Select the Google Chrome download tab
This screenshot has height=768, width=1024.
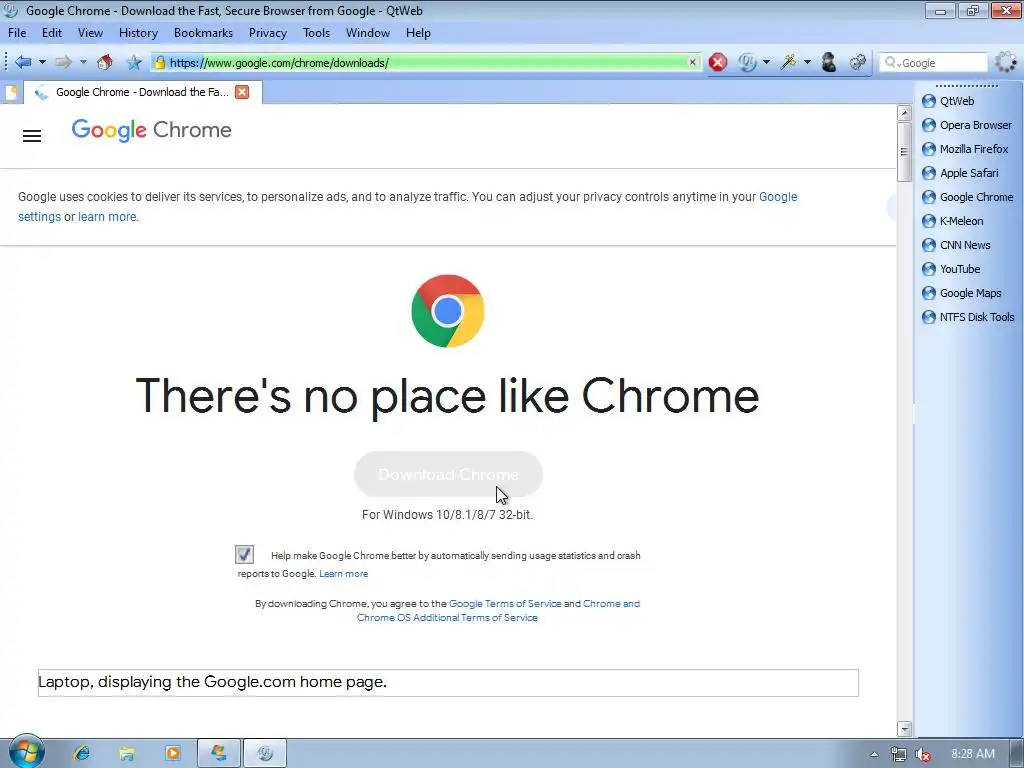(x=142, y=92)
